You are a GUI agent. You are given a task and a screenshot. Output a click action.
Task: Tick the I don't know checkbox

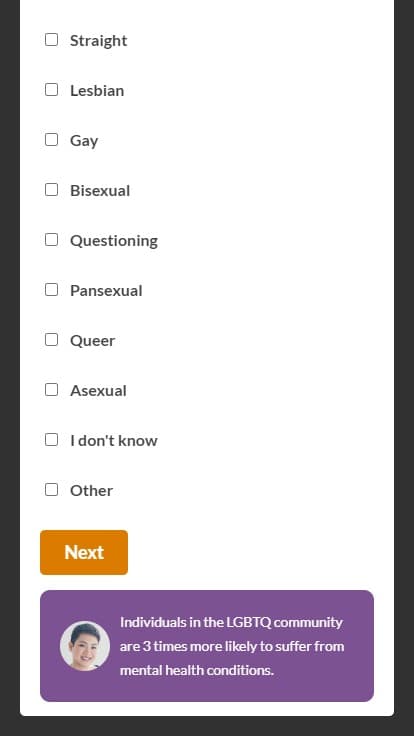tap(51, 440)
